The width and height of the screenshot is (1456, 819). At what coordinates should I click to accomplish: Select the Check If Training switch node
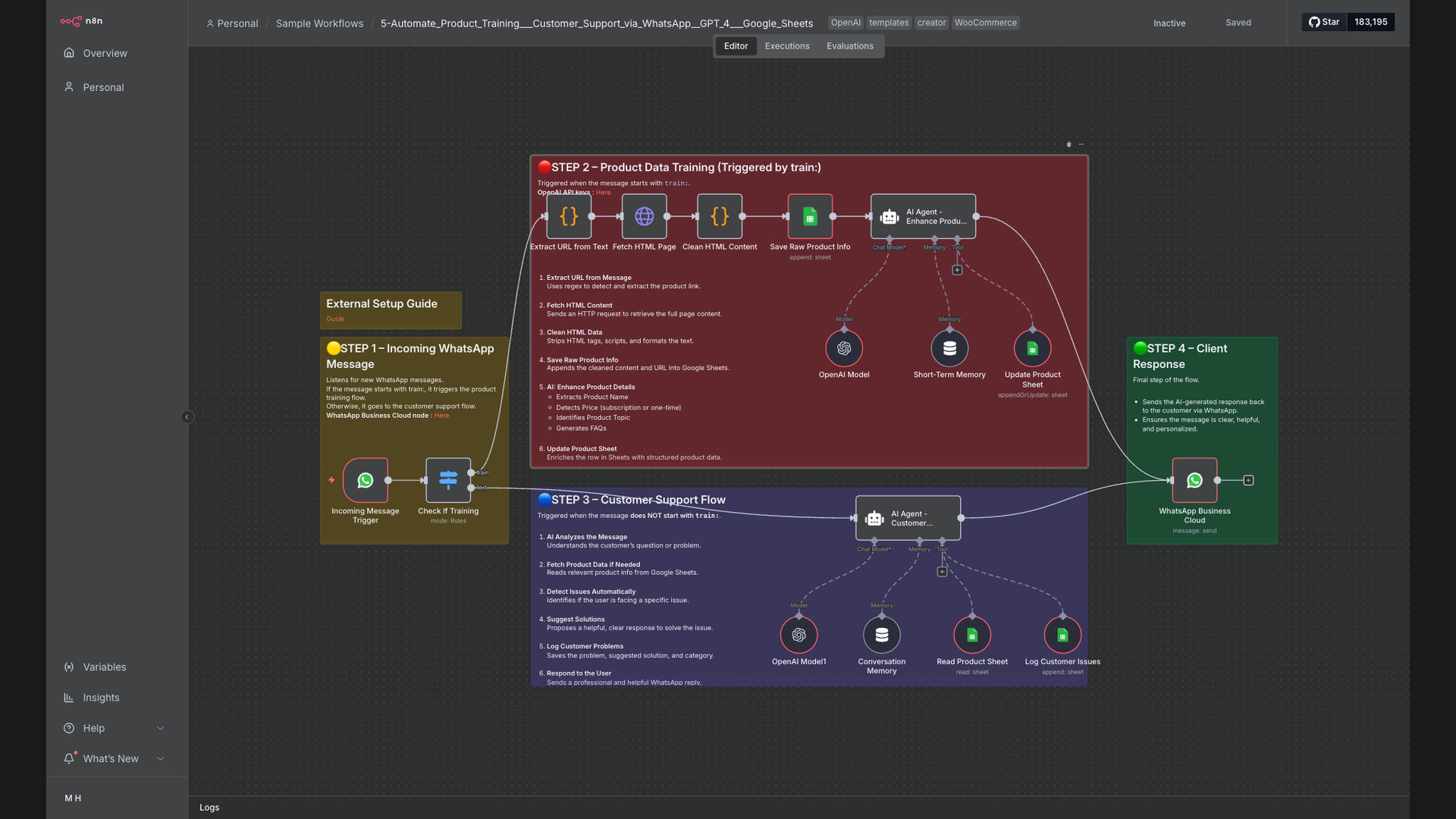tap(448, 480)
